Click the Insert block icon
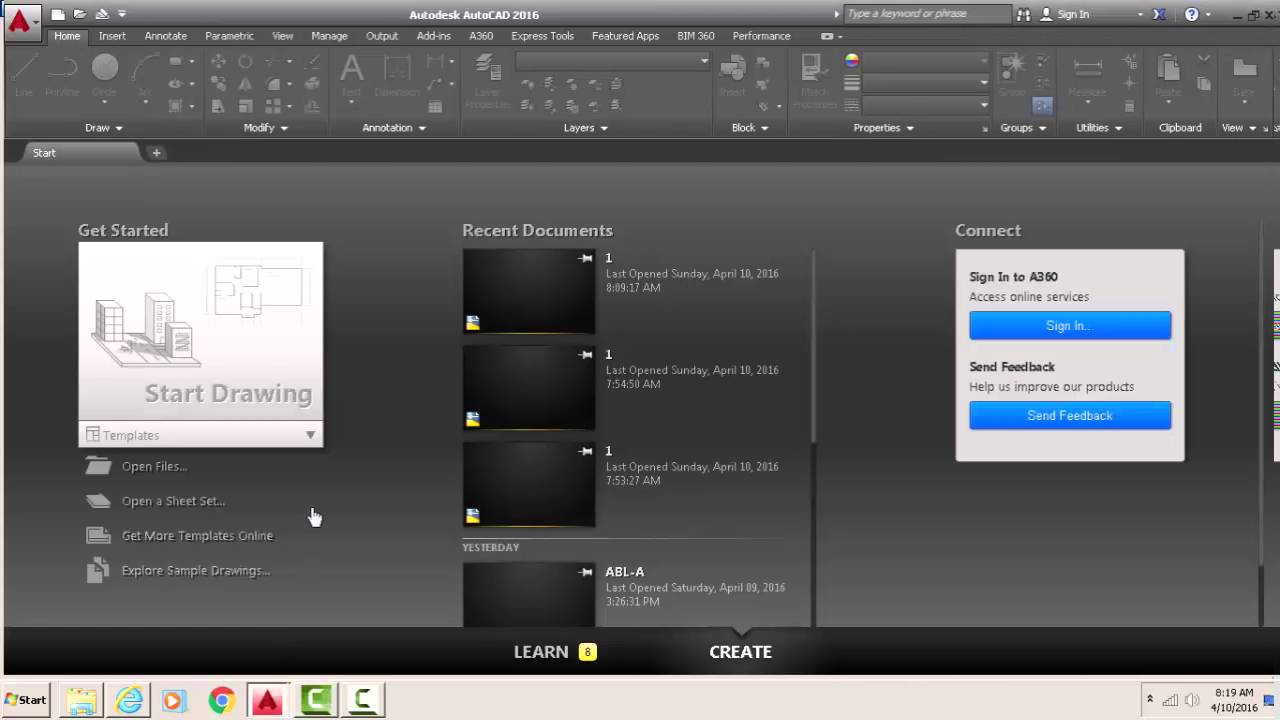The width and height of the screenshot is (1280, 720). coord(733,76)
